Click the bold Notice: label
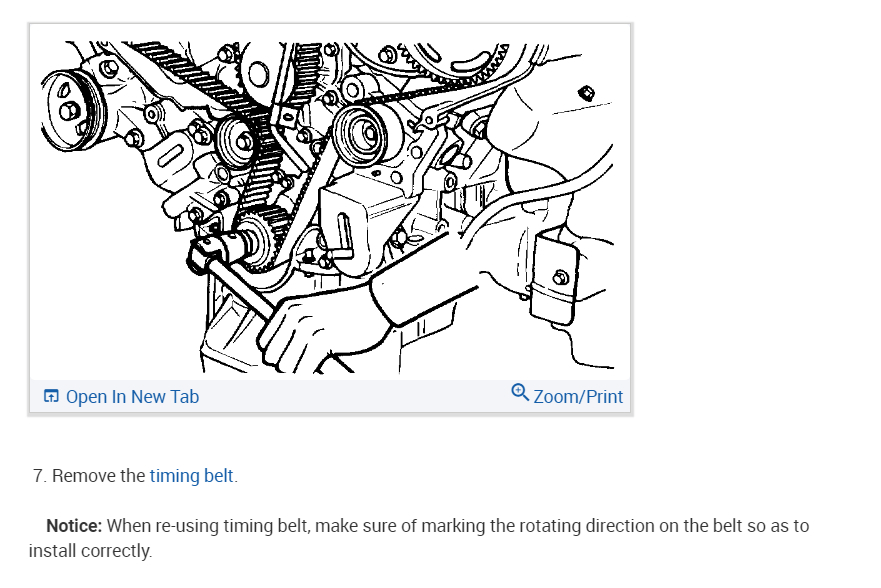The height and width of the screenshot is (588, 881). point(74,526)
